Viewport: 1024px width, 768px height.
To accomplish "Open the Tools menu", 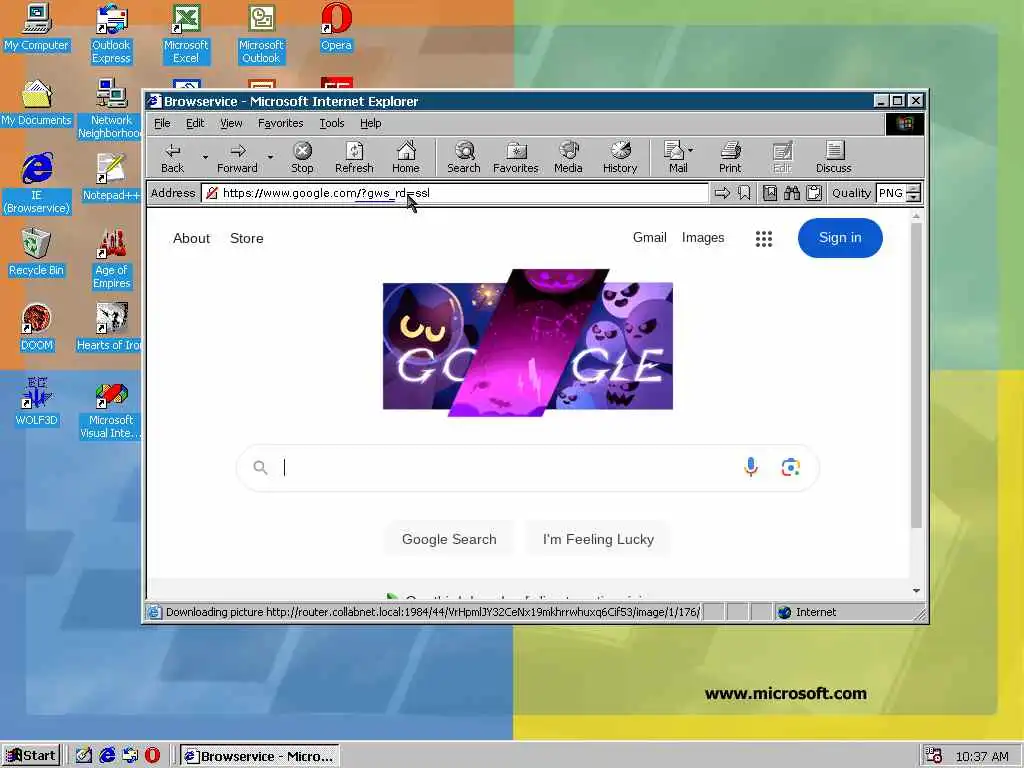I will (x=332, y=123).
